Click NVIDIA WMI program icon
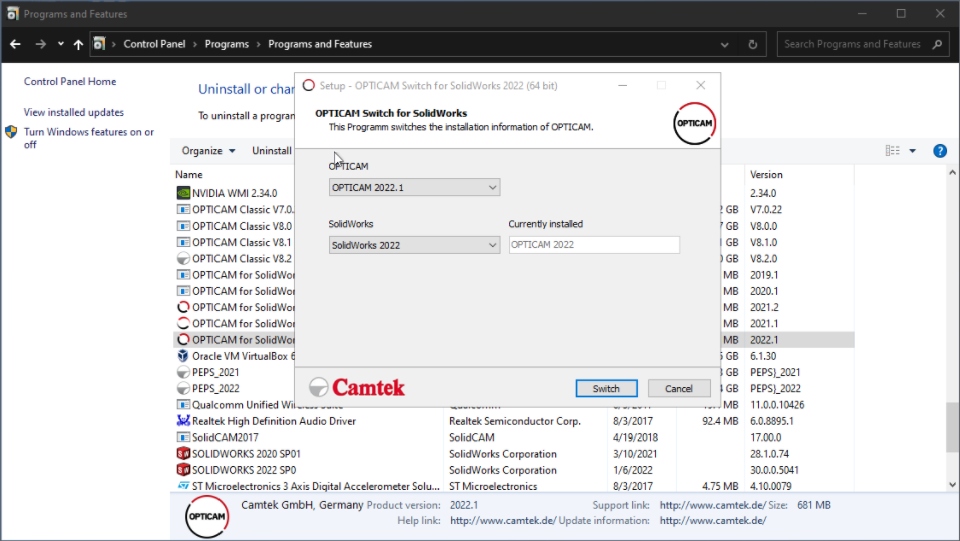Screen dimensions: 960x541 click(x=183, y=193)
